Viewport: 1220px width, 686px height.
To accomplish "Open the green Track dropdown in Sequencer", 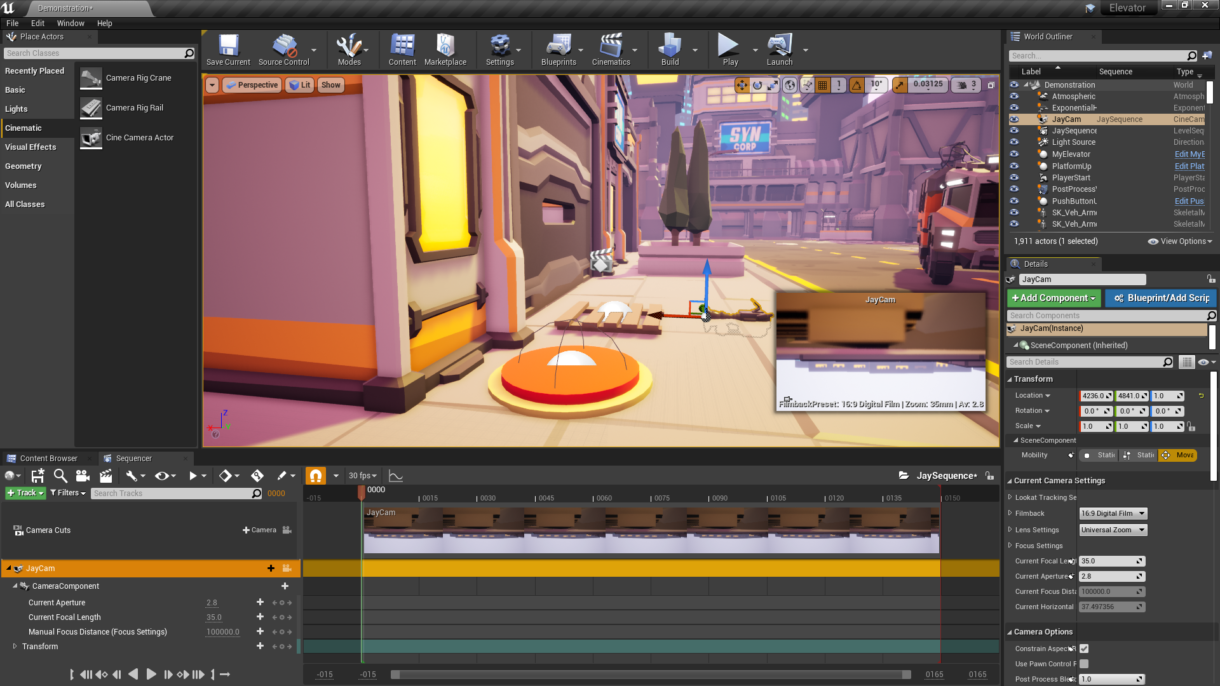I will tap(25, 492).
